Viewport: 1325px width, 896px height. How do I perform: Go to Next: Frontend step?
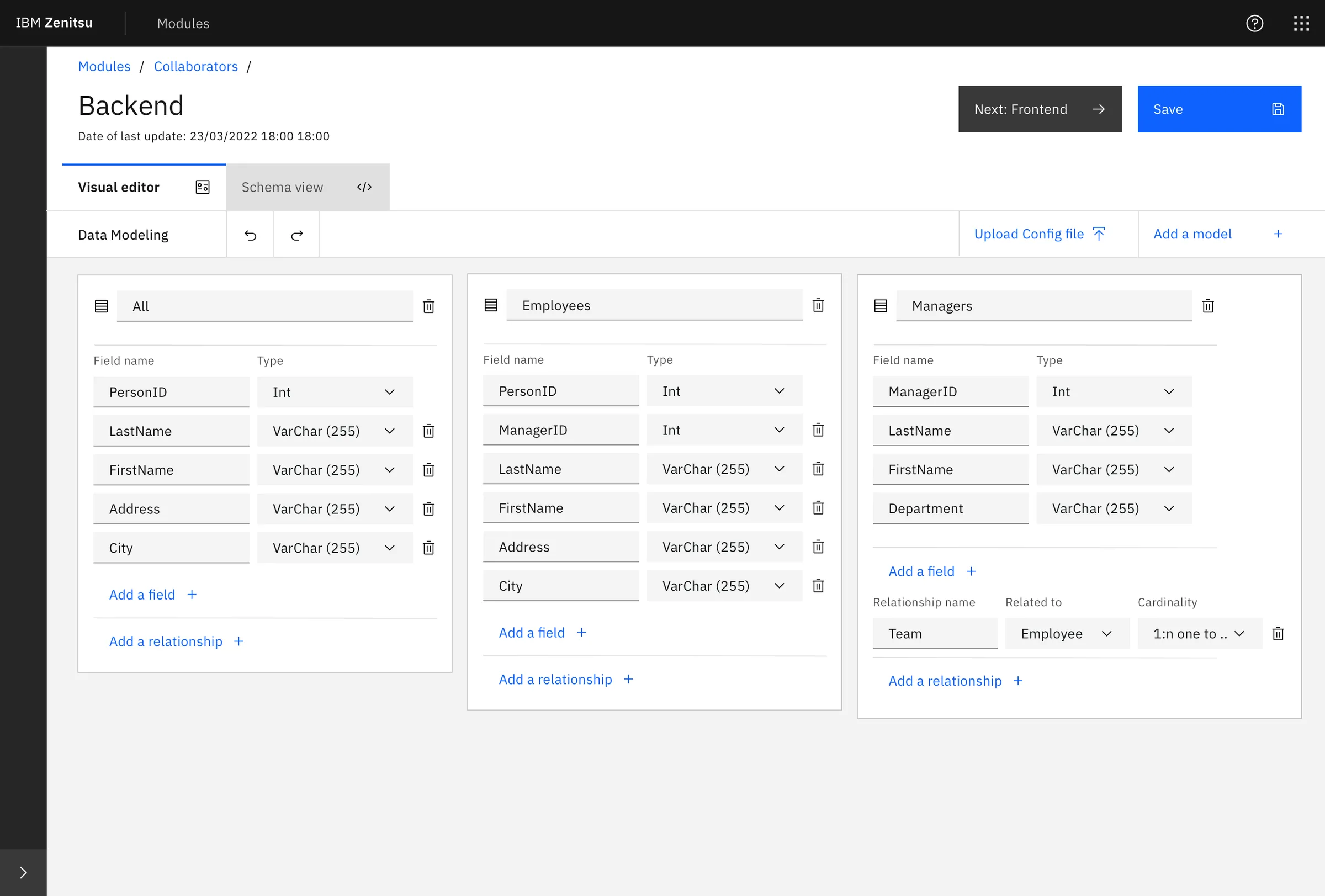(x=1040, y=109)
